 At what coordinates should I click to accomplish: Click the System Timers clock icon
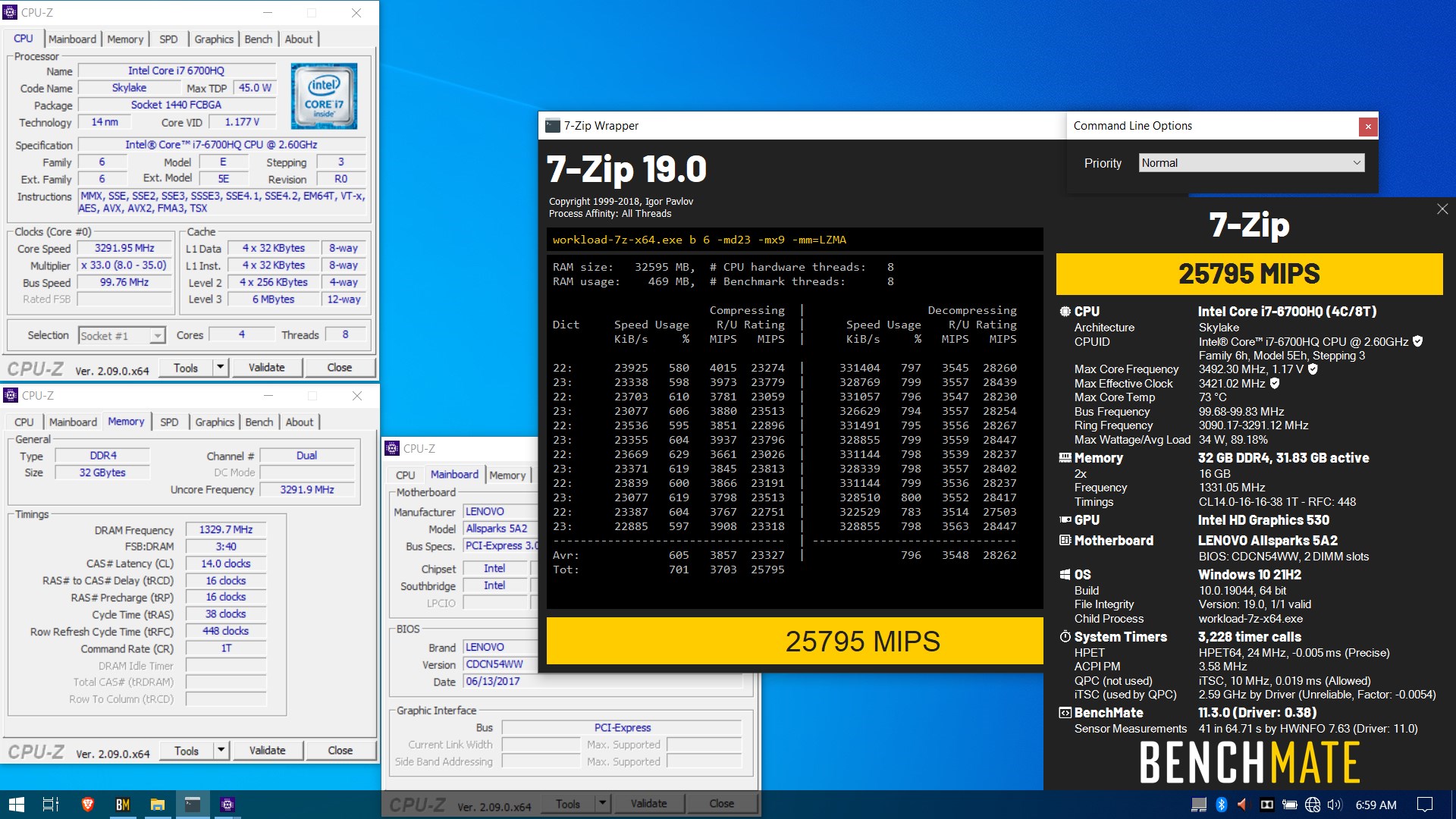1065,637
